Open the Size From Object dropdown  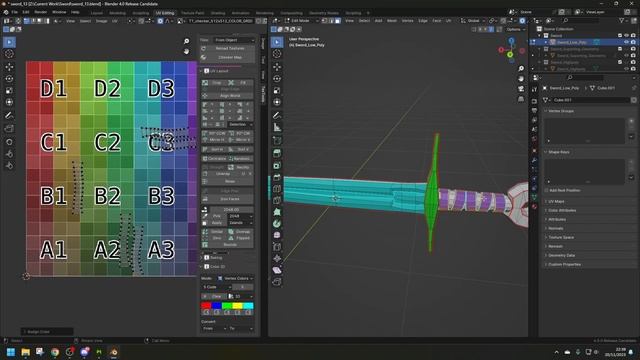234,40
